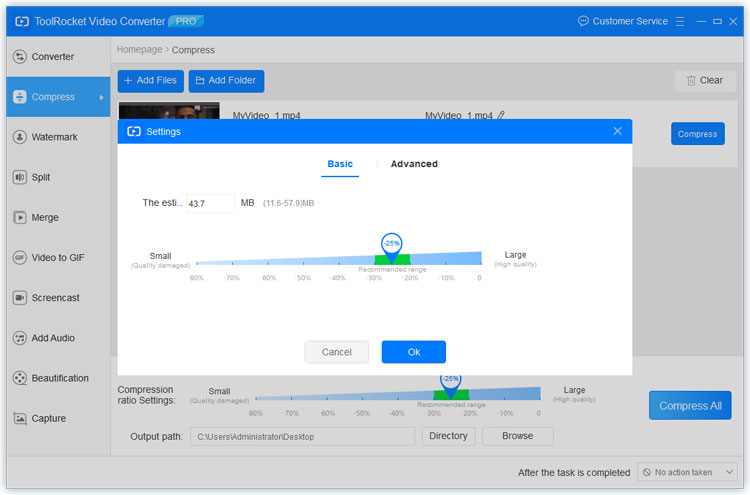Switch to the Advanced tab

point(414,164)
